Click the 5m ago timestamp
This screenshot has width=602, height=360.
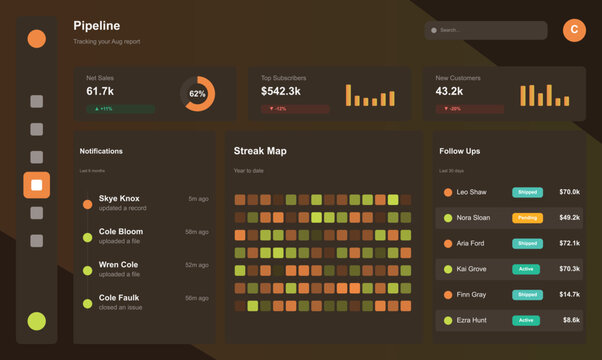pos(198,199)
